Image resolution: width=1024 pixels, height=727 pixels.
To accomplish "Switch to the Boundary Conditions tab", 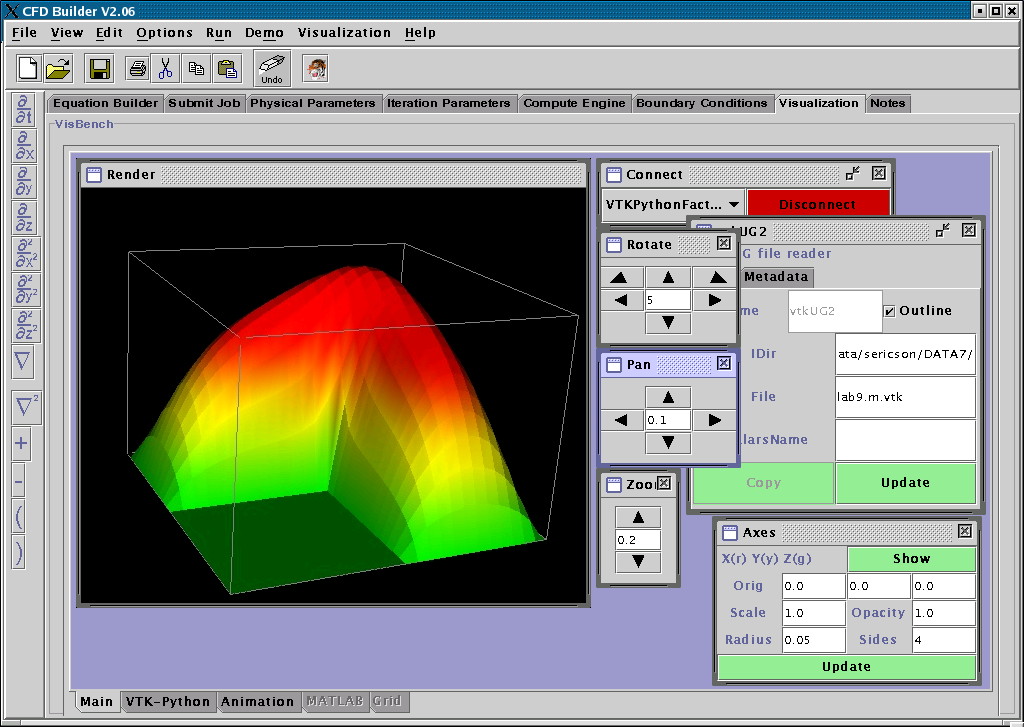I will [701, 103].
